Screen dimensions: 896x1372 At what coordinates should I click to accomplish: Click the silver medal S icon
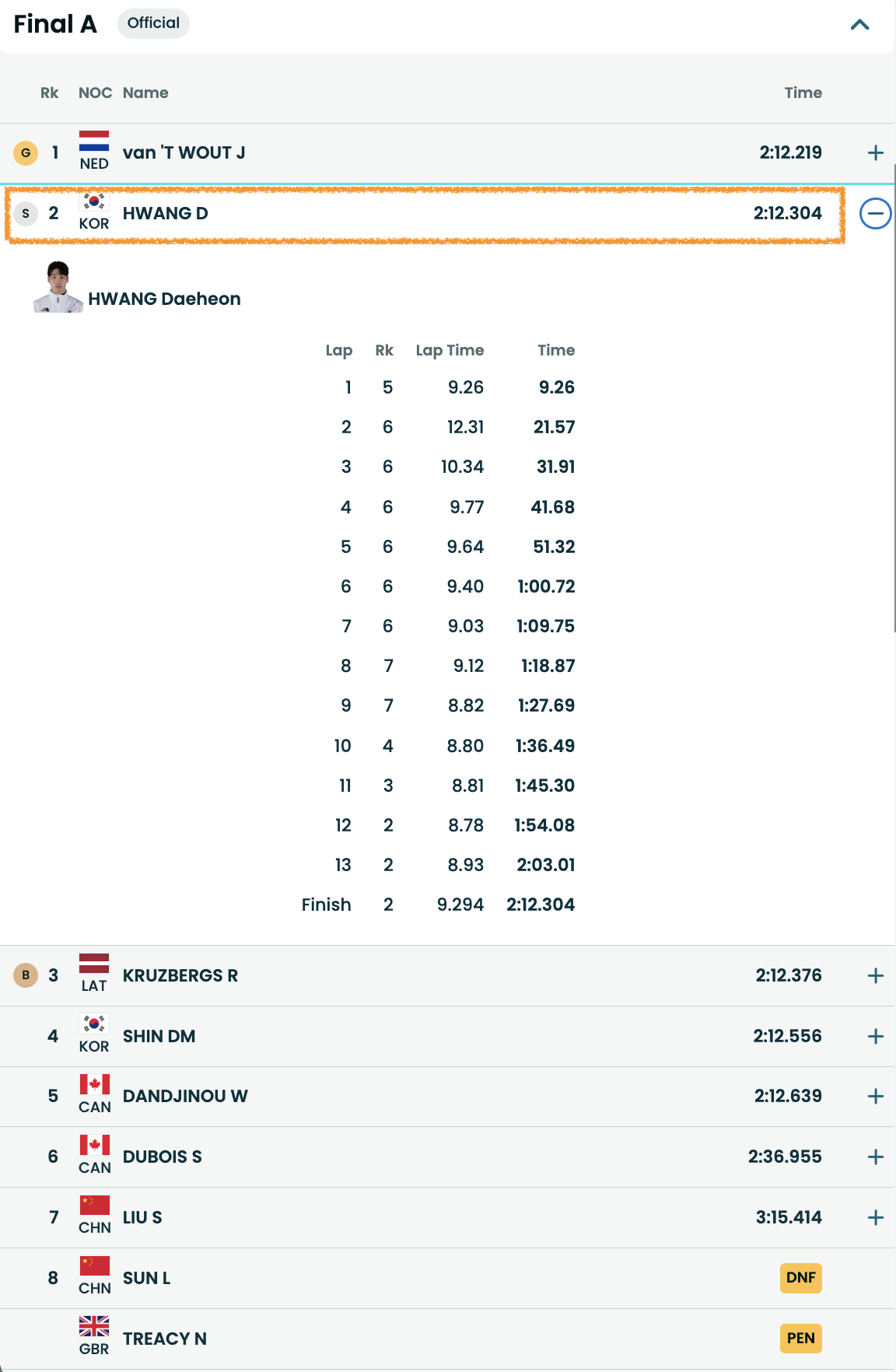point(26,213)
